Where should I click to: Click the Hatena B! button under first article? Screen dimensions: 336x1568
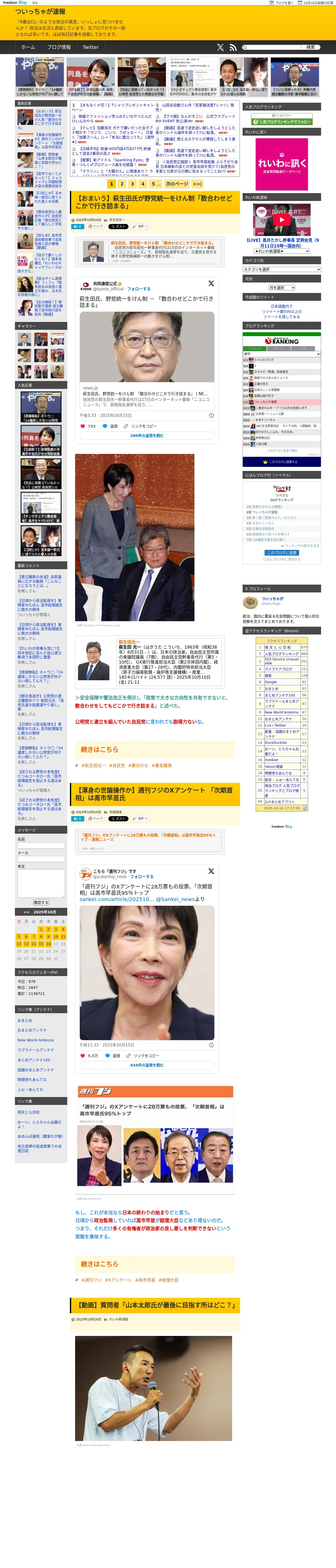click(78, 226)
